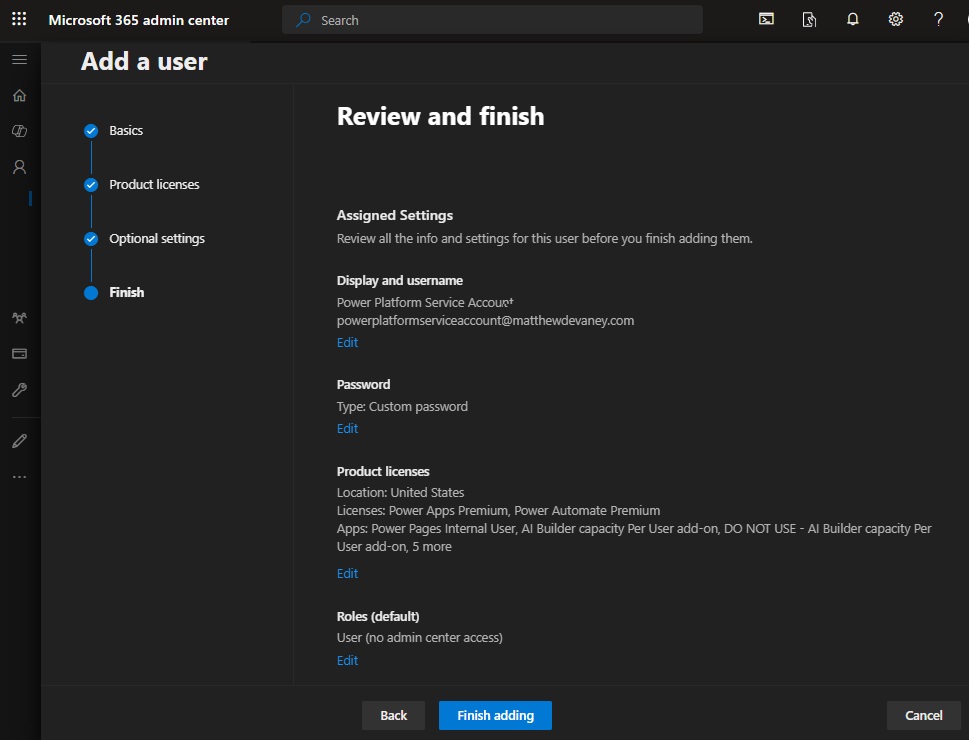The image size is (969, 740).
Task: Click 'Assigned Settings' heading
Action: [x=395, y=215]
